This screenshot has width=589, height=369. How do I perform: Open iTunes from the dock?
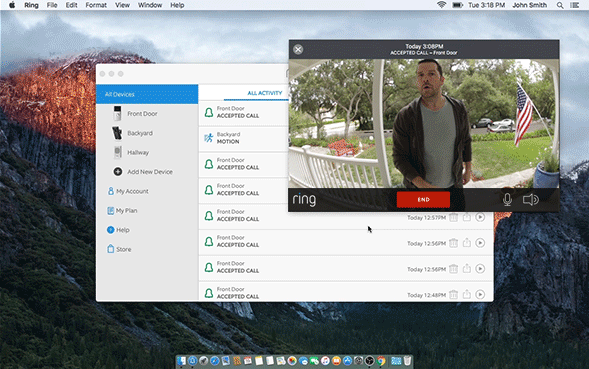(x=325, y=361)
